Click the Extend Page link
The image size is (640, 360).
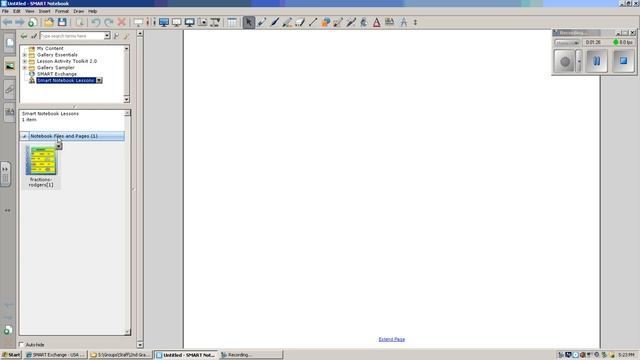click(392, 339)
